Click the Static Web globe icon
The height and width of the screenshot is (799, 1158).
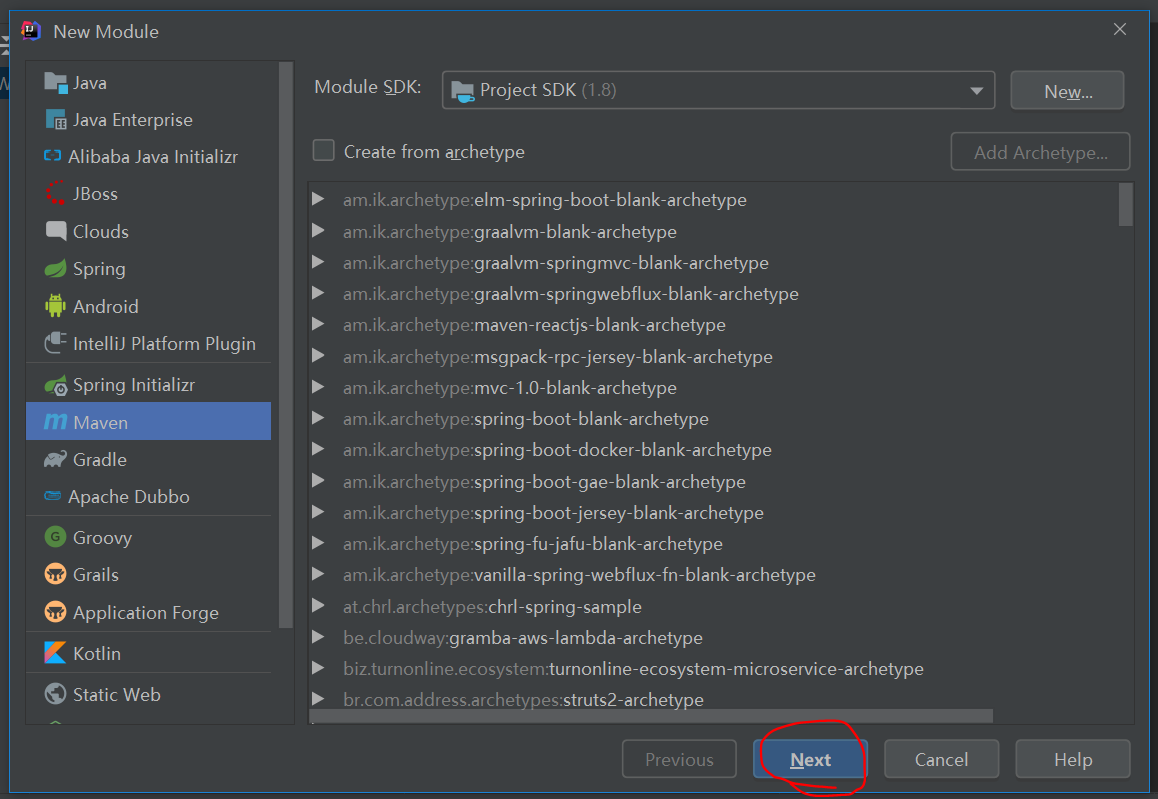(56, 695)
